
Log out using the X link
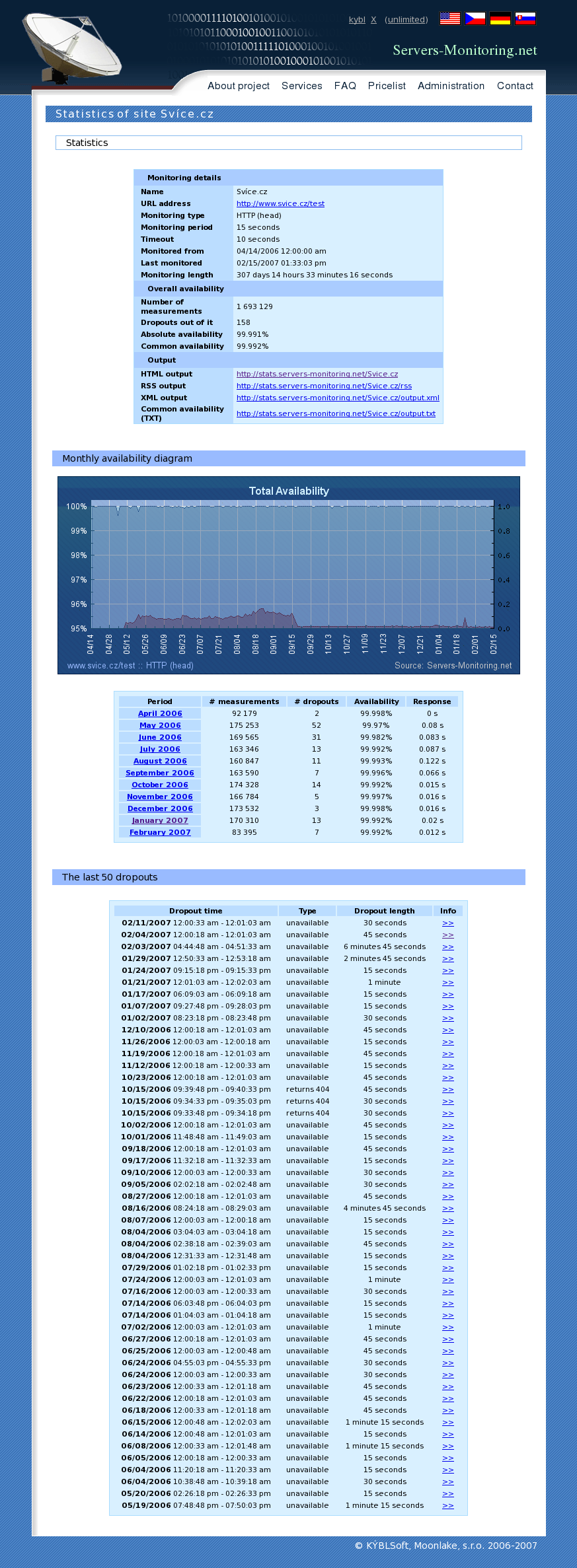(x=373, y=20)
